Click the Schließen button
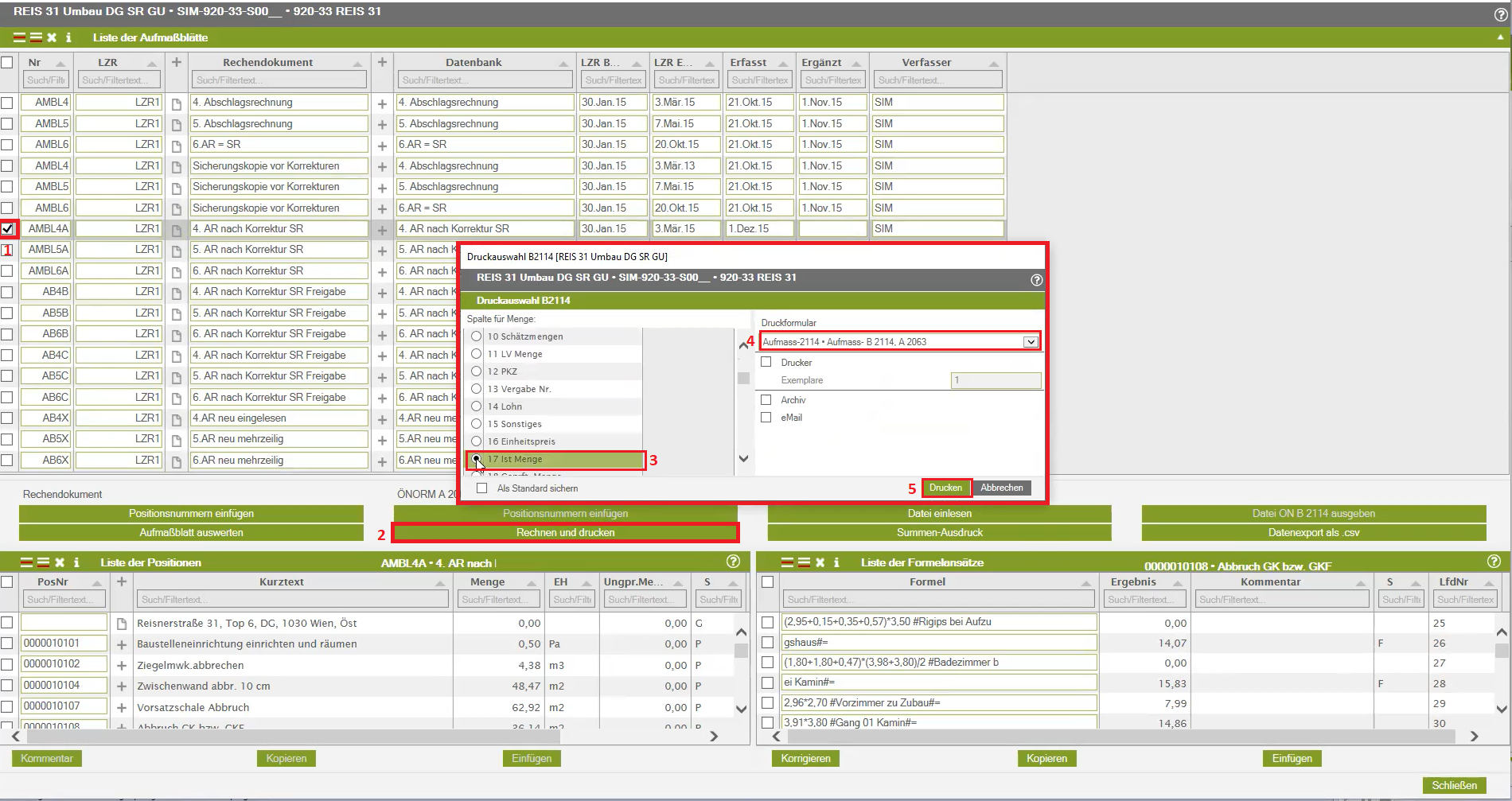This screenshot has width=1512, height=801. point(1454,785)
